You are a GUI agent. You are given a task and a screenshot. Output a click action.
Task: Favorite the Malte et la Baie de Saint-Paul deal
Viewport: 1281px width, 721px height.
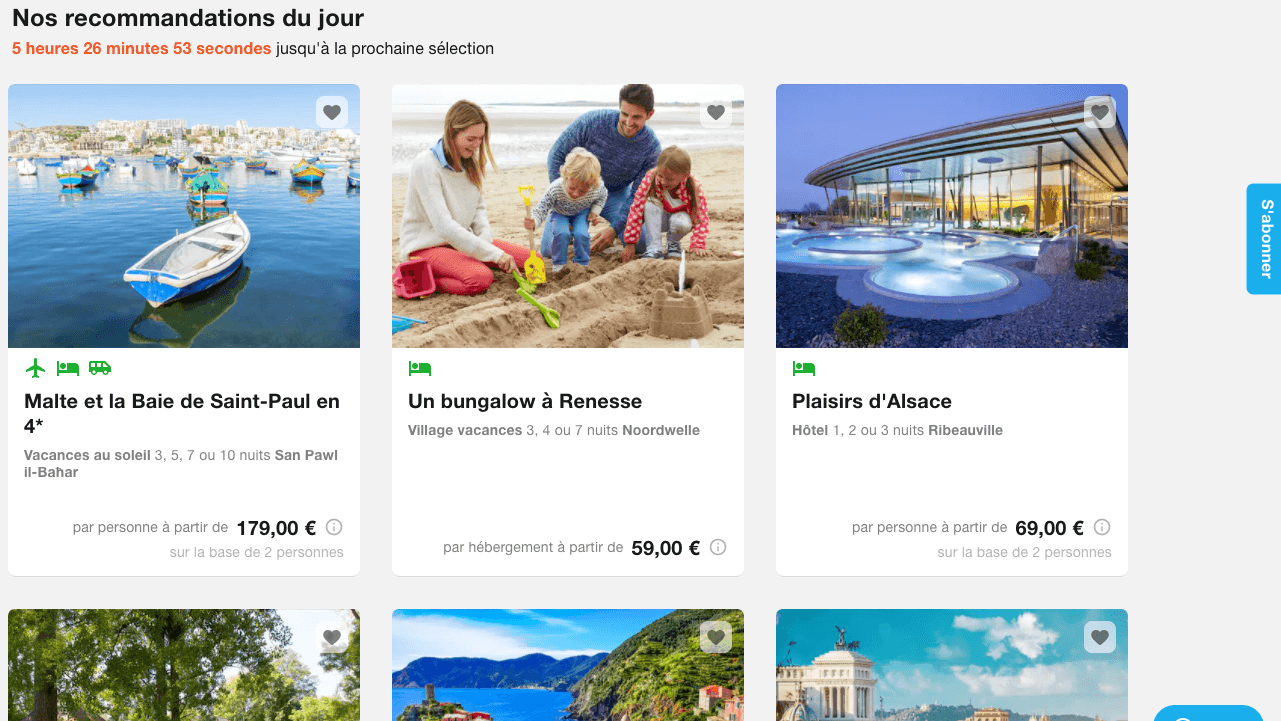click(x=332, y=112)
